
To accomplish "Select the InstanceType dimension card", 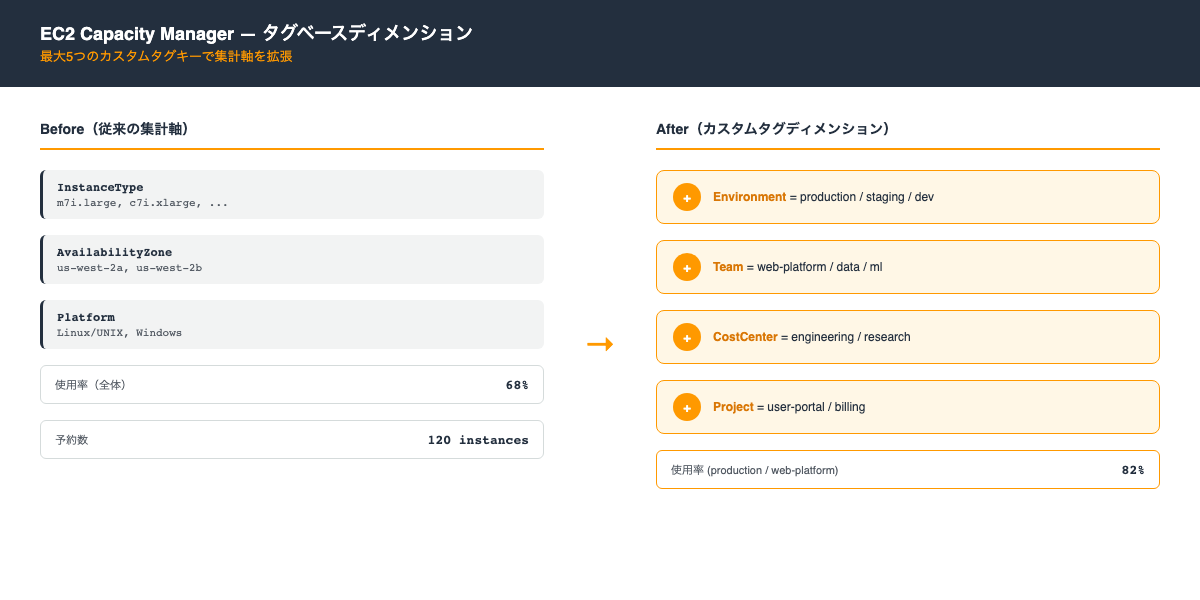I will (292, 194).
